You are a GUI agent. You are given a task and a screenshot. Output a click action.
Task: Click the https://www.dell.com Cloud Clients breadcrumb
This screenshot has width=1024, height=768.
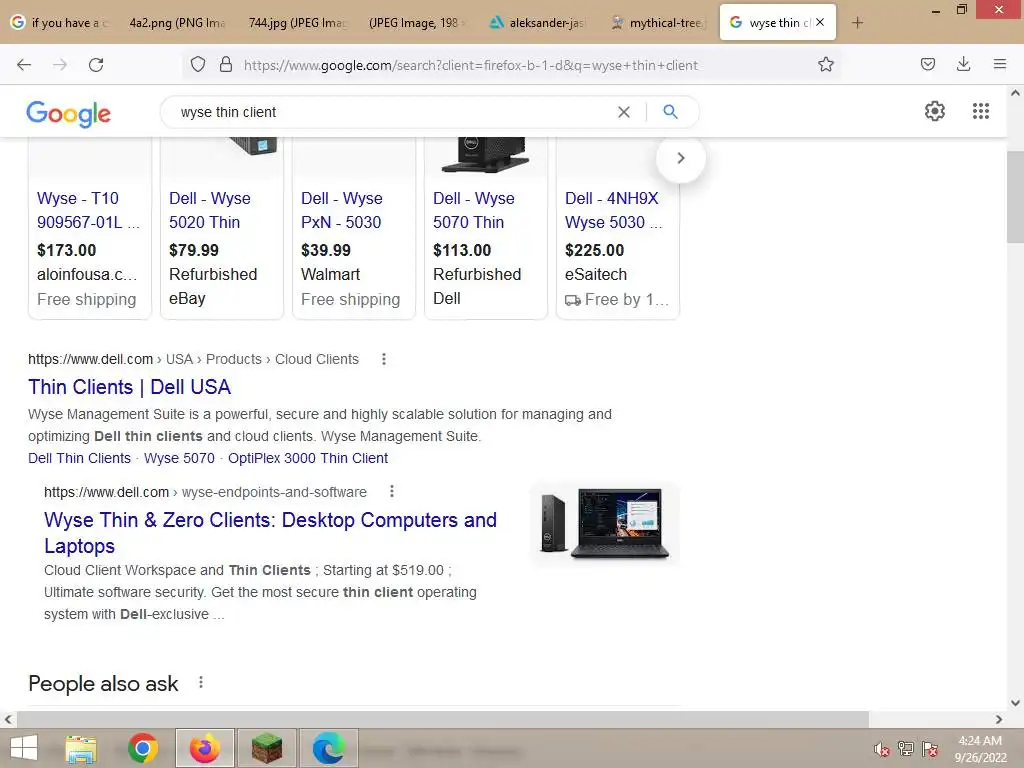193,359
